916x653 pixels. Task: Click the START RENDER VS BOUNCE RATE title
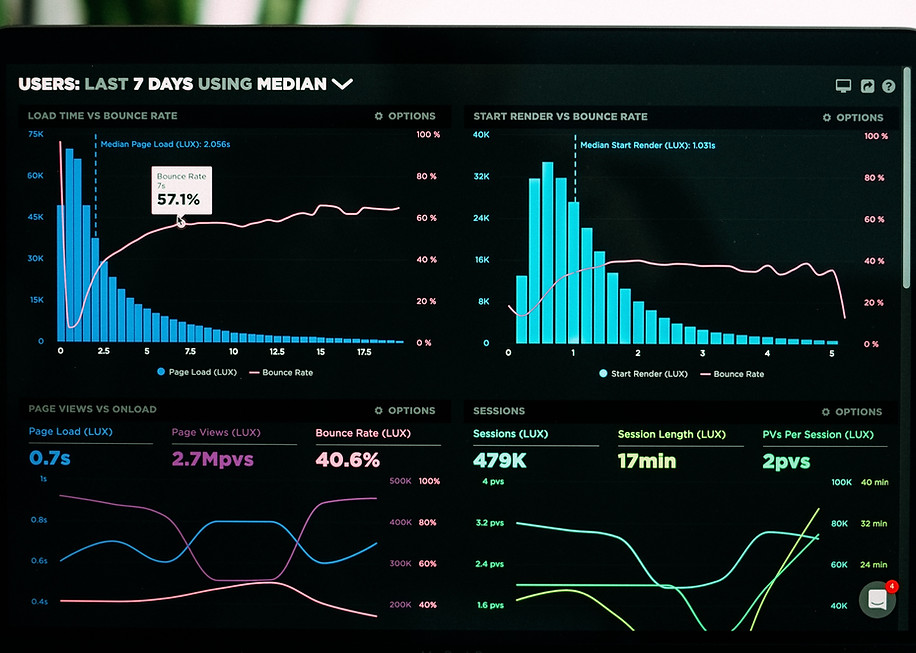coord(560,117)
